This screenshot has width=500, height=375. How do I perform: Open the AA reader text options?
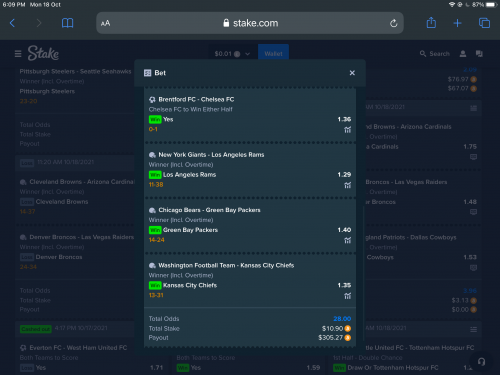(x=105, y=23)
